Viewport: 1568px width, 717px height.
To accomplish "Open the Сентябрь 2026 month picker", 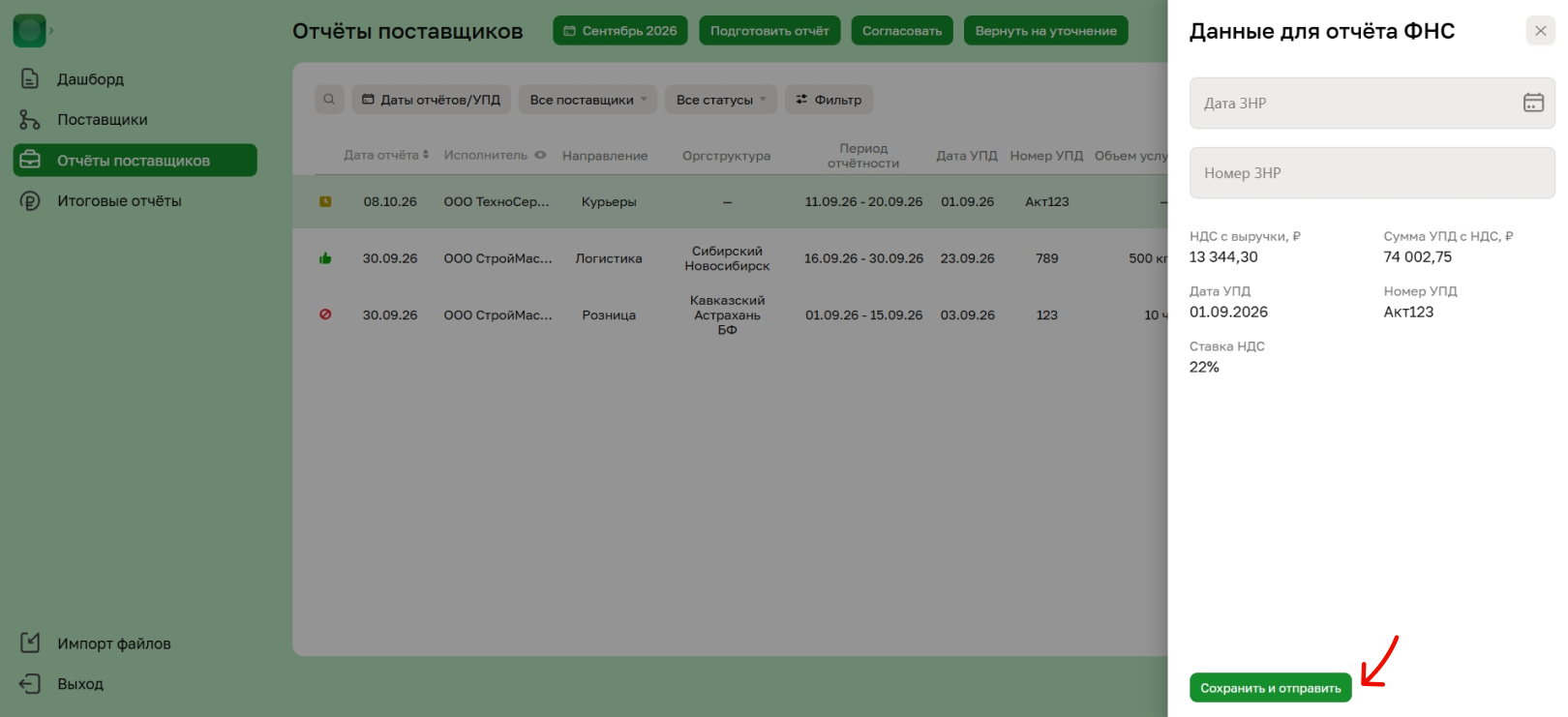I will tap(620, 31).
